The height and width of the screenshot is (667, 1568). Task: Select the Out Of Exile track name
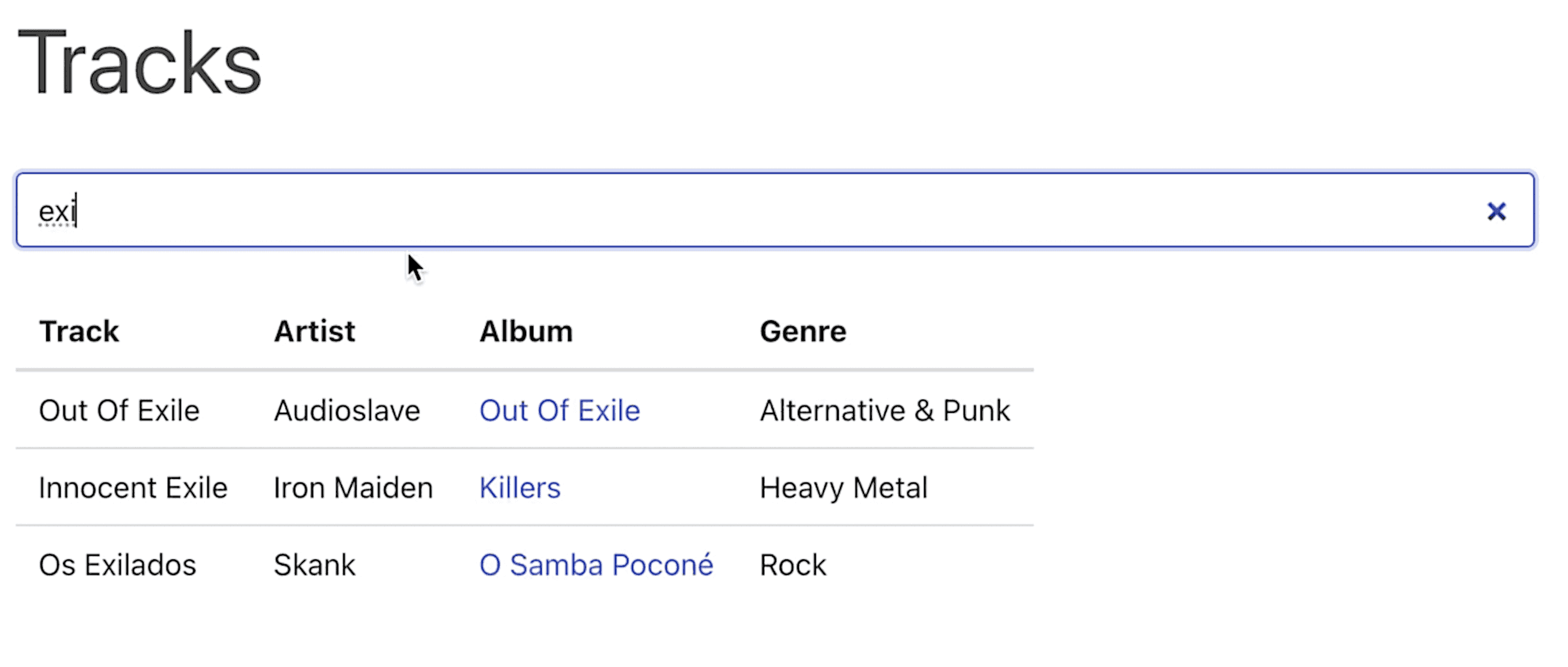(x=119, y=410)
